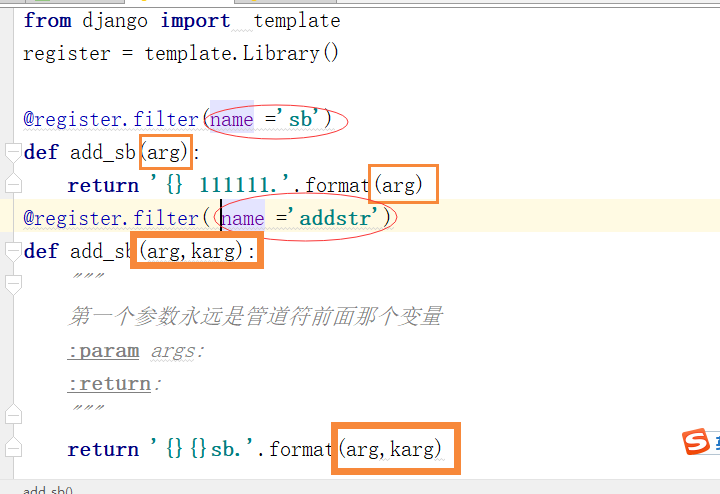Click the 'return' keyword on the '{} {}sb.' line
Image resolution: width=720 pixels, height=494 pixels.
point(103,449)
